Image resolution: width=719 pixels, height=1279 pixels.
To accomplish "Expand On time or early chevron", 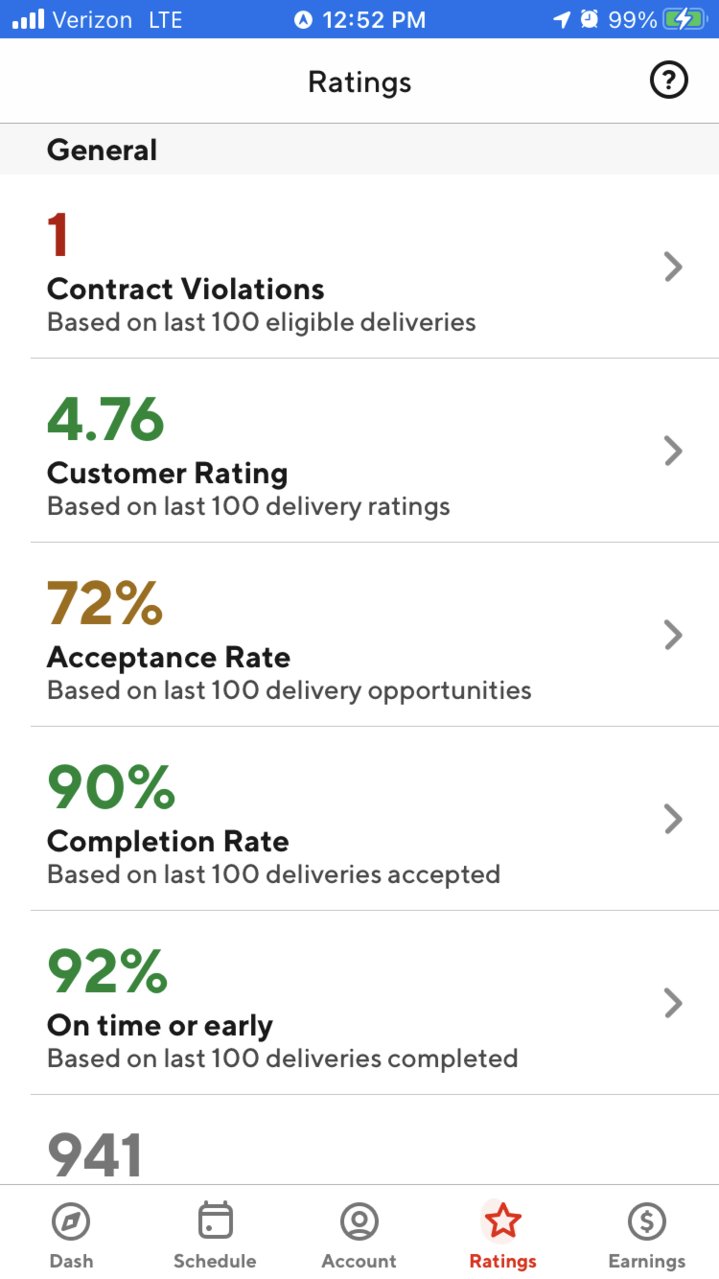I will (x=673, y=1003).
